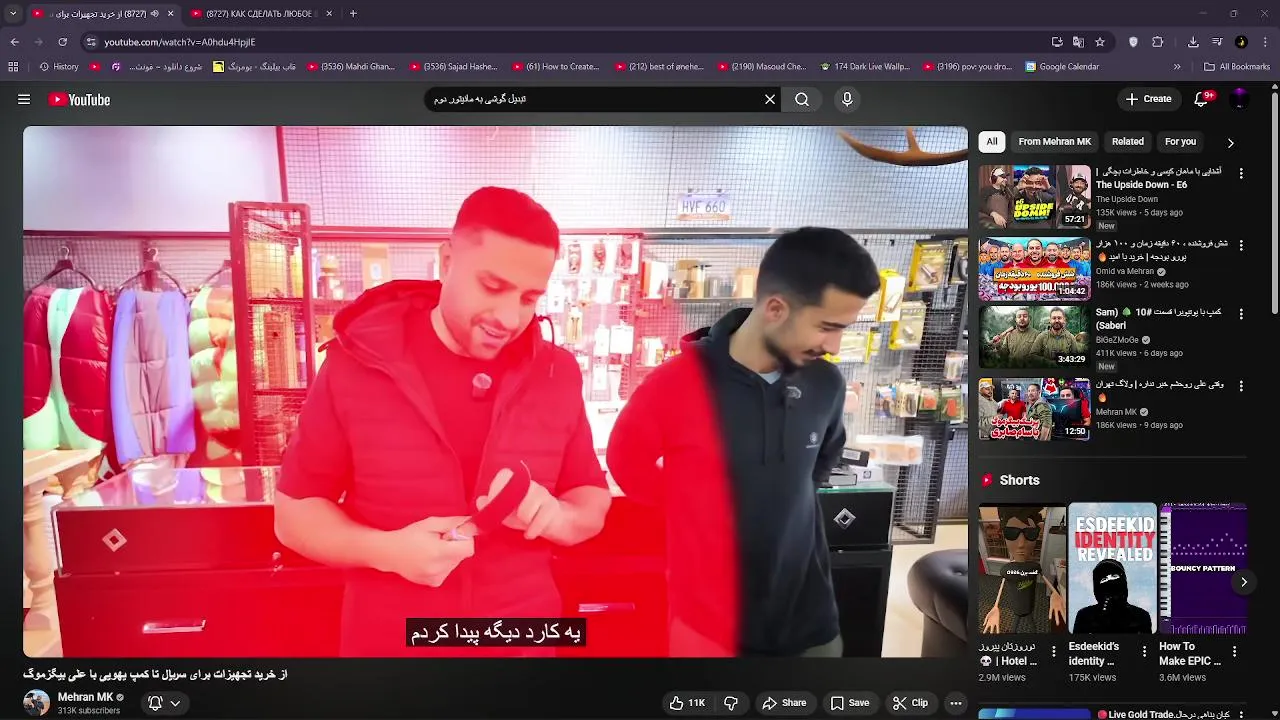The image size is (1280, 720).
Task: Open the Hotel short thumbnail
Action: (1022, 568)
